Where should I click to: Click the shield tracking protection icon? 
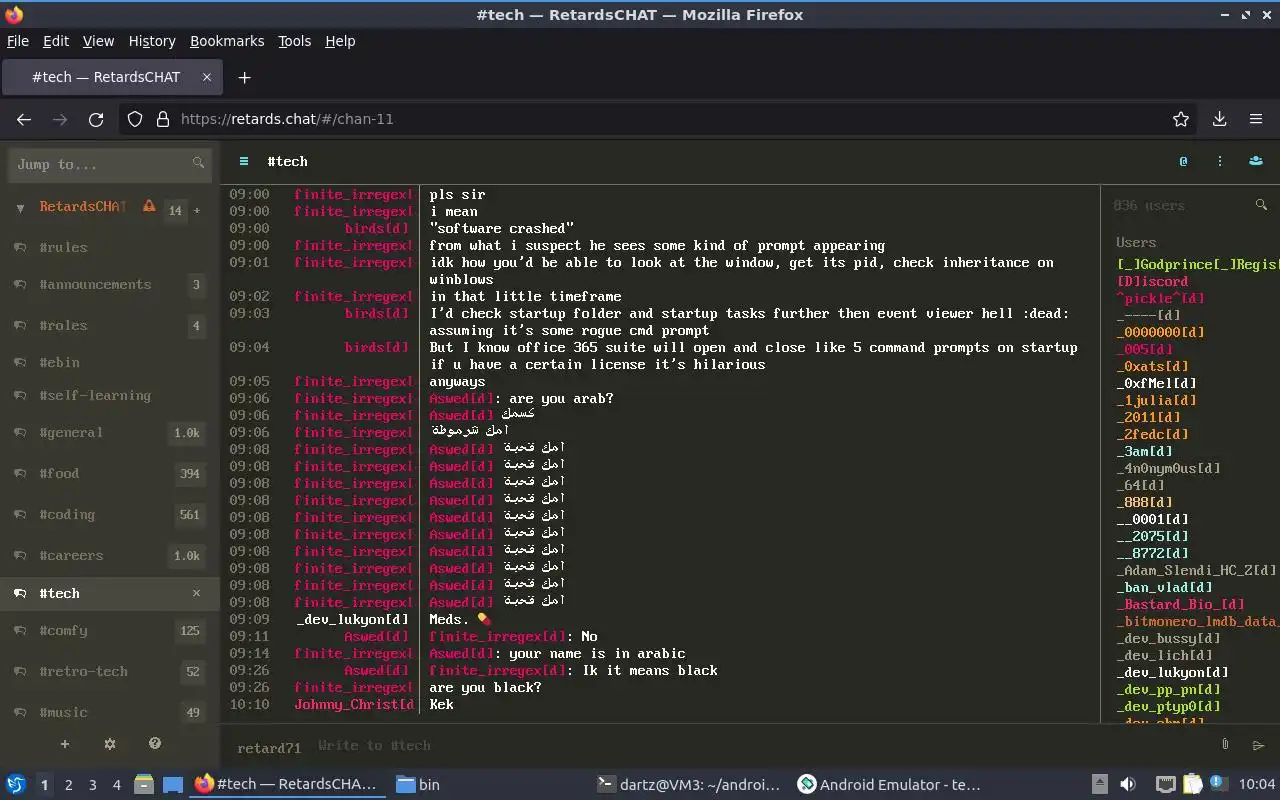coord(135,119)
